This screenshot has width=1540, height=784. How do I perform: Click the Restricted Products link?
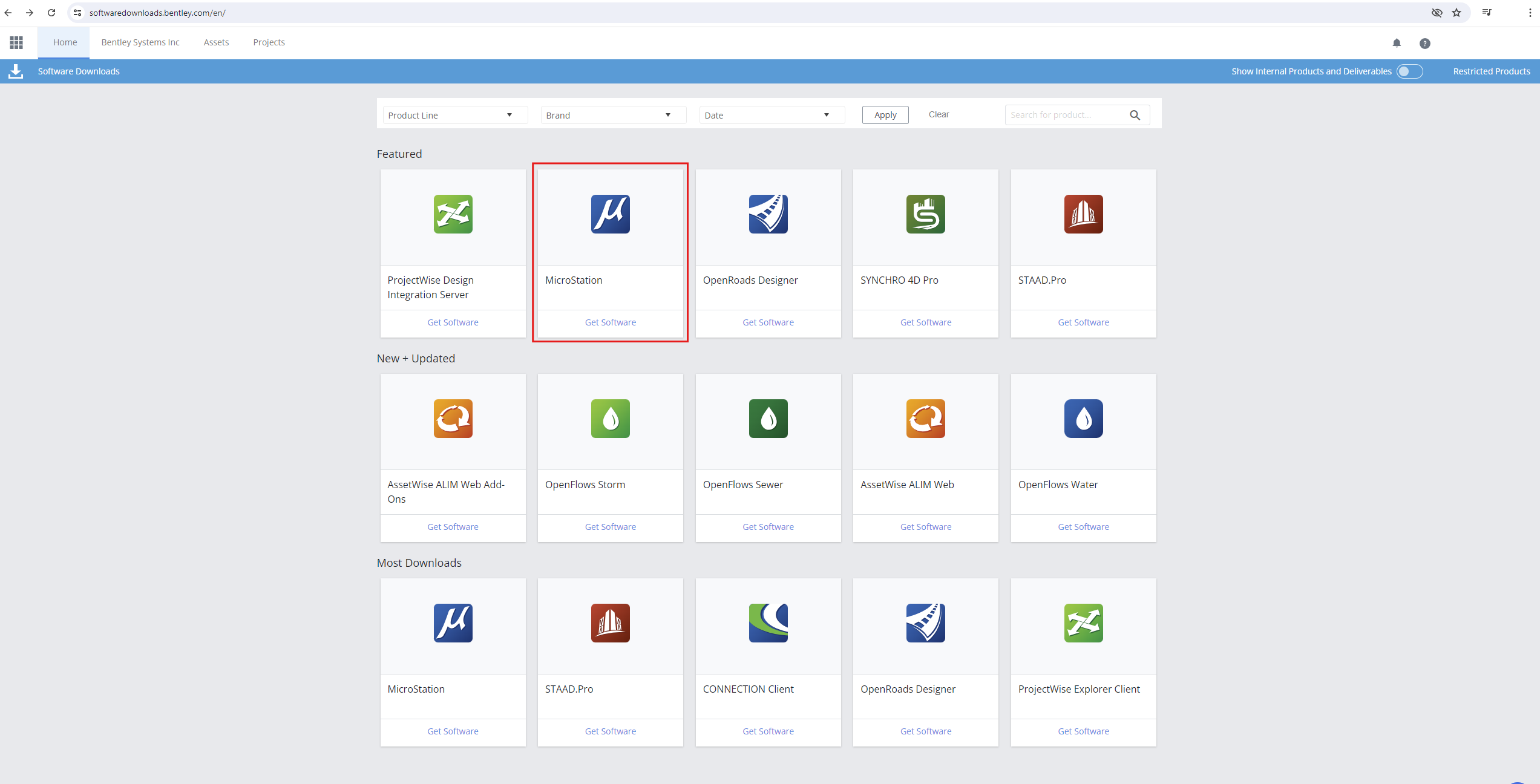(x=1492, y=71)
